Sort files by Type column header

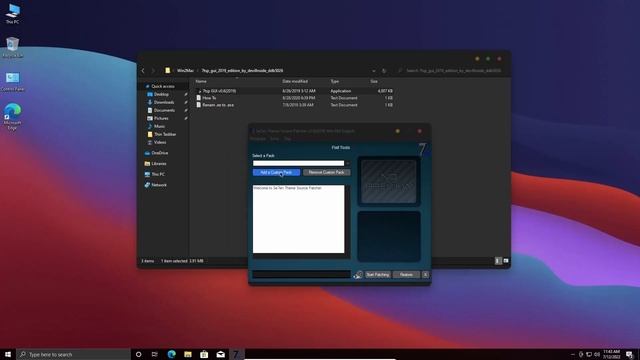[x=335, y=81]
